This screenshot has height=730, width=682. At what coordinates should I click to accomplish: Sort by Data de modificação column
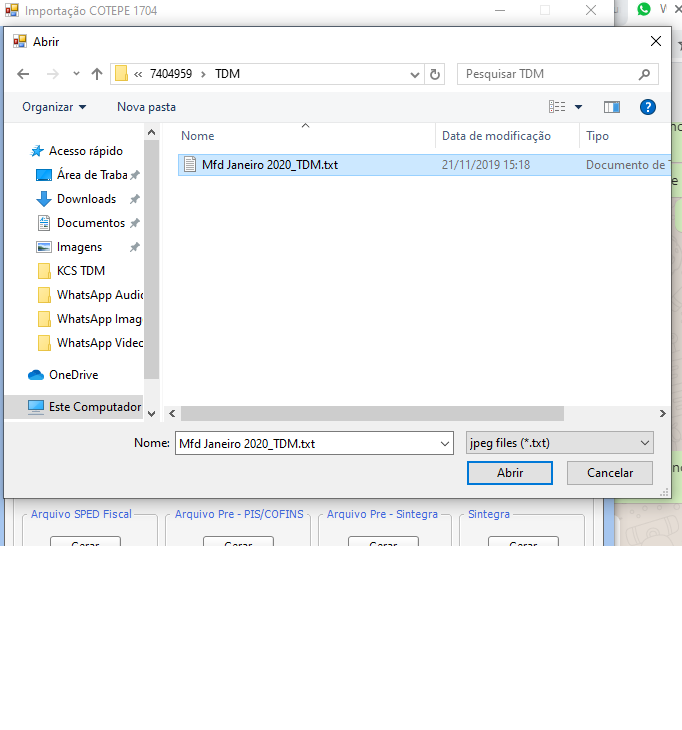[x=496, y=136]
